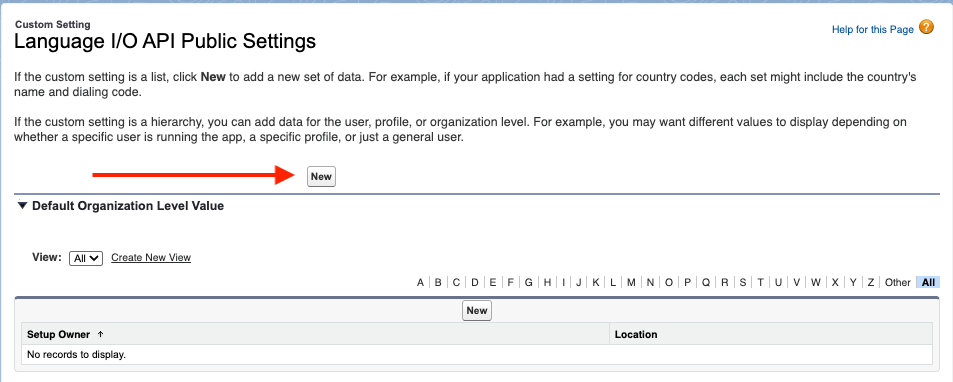
Task: Filter records by letter L
Action: (x=613, y=282)
